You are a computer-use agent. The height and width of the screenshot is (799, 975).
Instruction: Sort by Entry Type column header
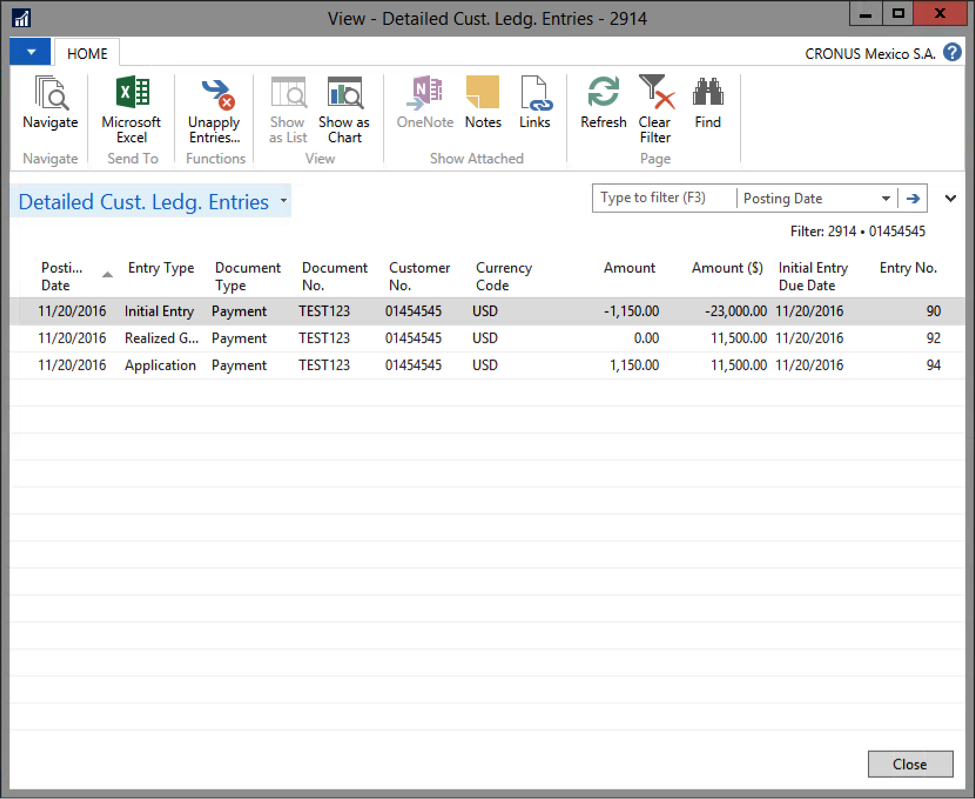point(161,268)
